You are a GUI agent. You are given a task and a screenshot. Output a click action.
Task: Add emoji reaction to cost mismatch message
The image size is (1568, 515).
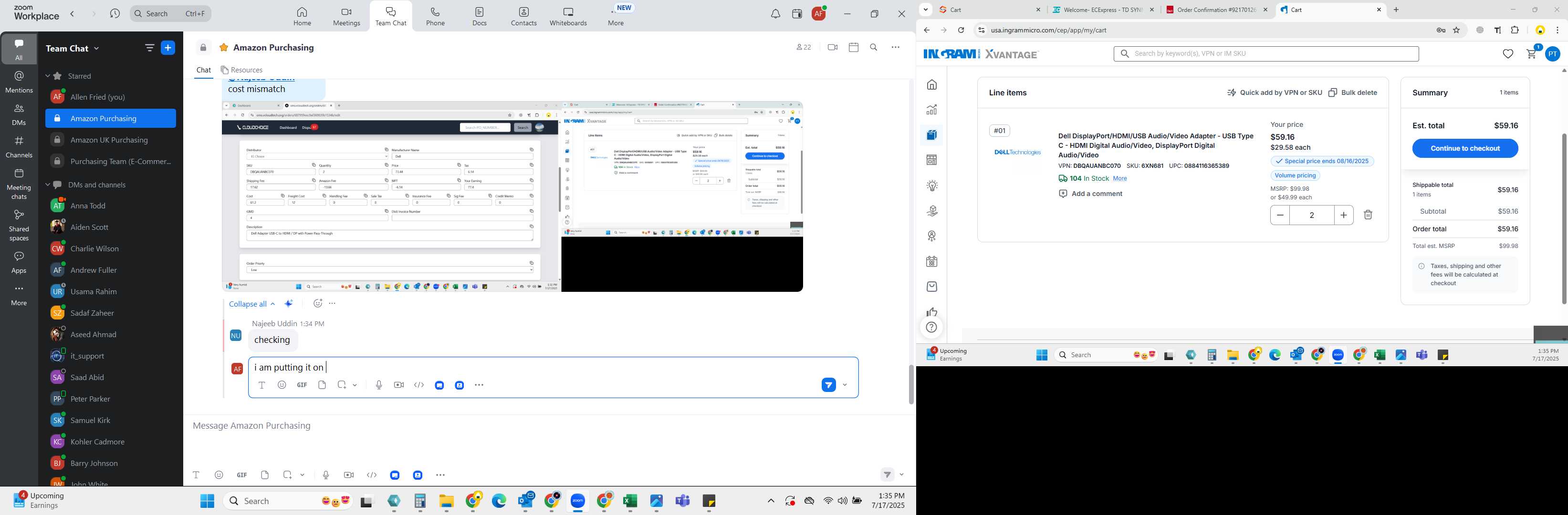click(317, 303)
